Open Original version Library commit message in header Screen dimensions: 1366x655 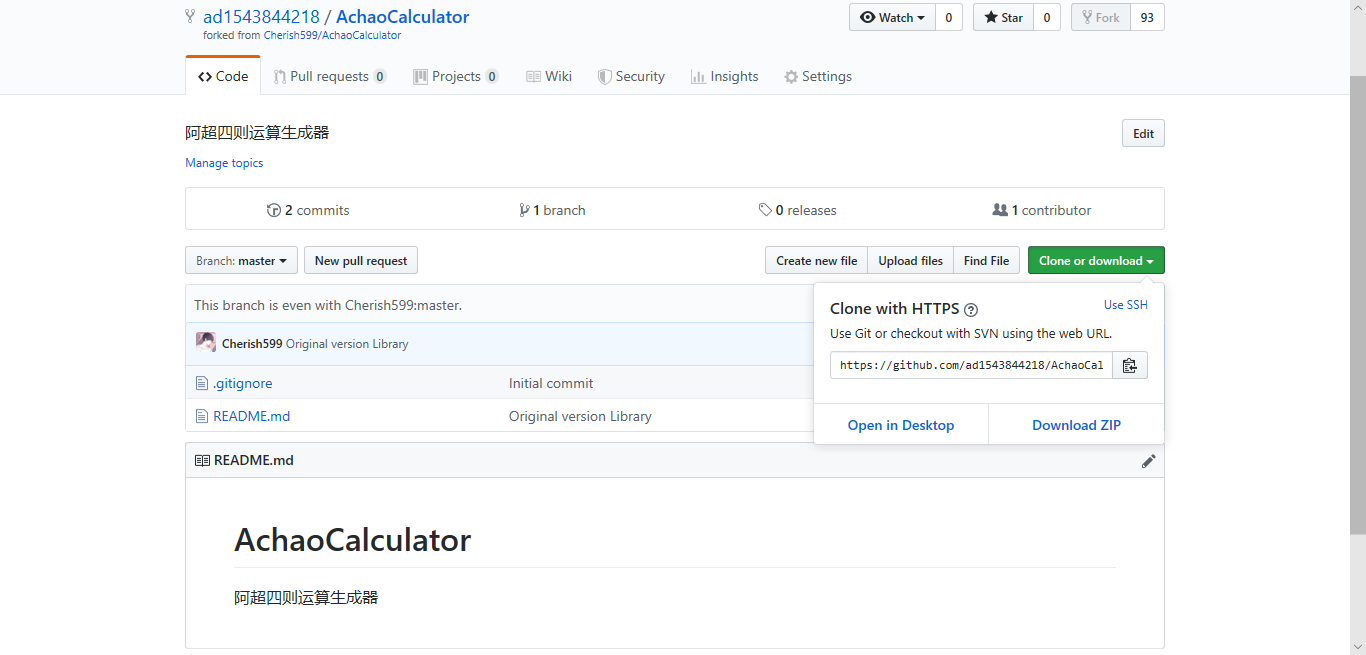[347, 343]
